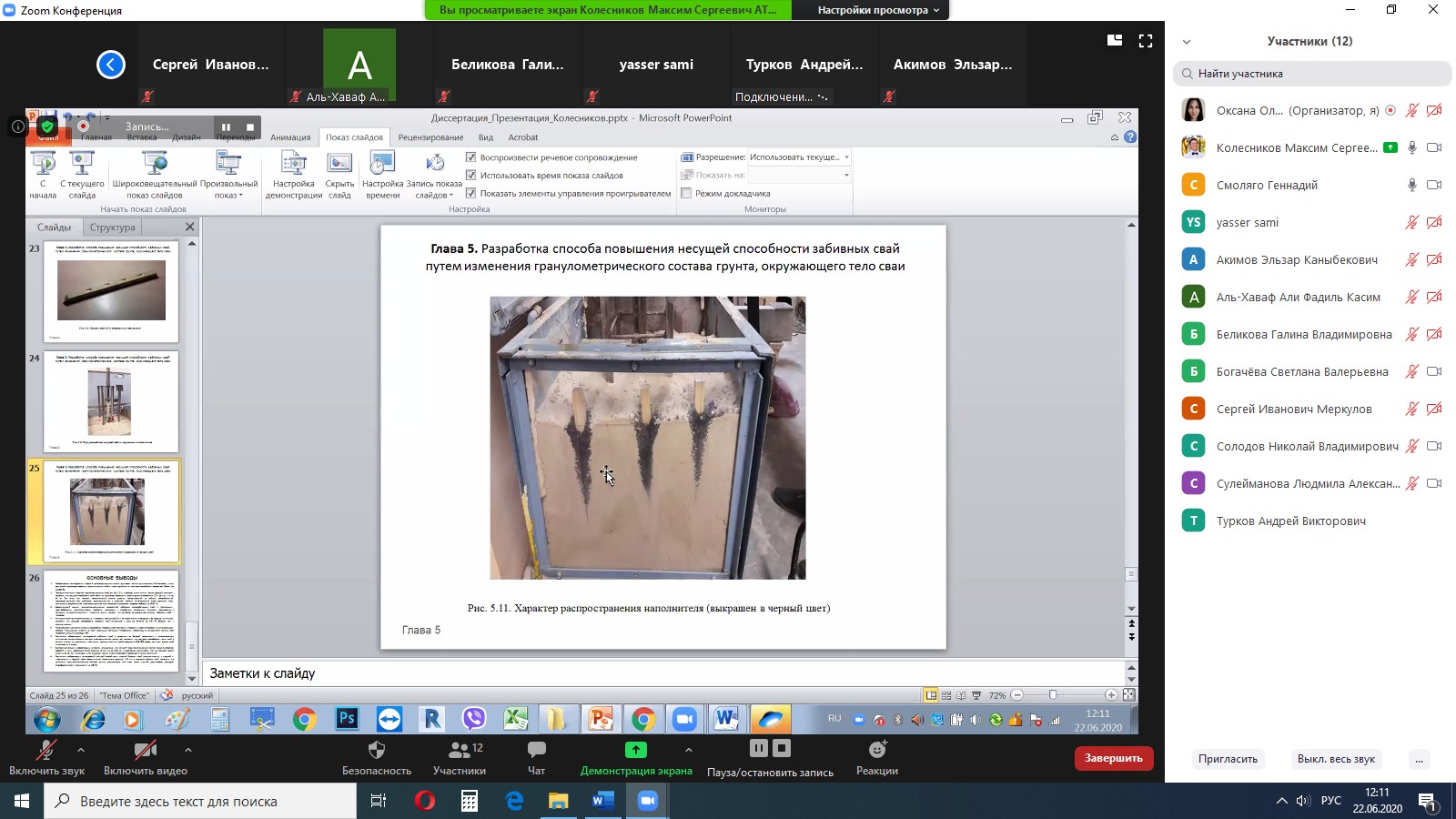Screen dimensions: 1456x819
Task: Unmute audio with the Включить звук button
Action: tap(46, 757)
